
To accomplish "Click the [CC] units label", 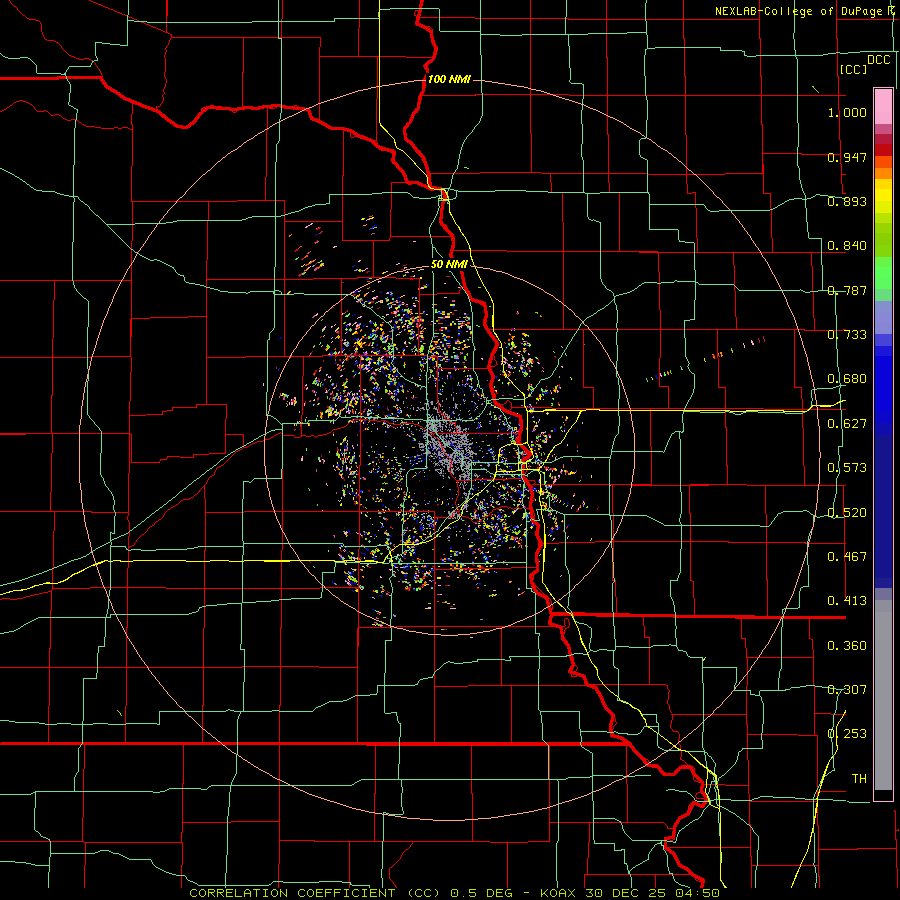I will [x=853, y=69].
